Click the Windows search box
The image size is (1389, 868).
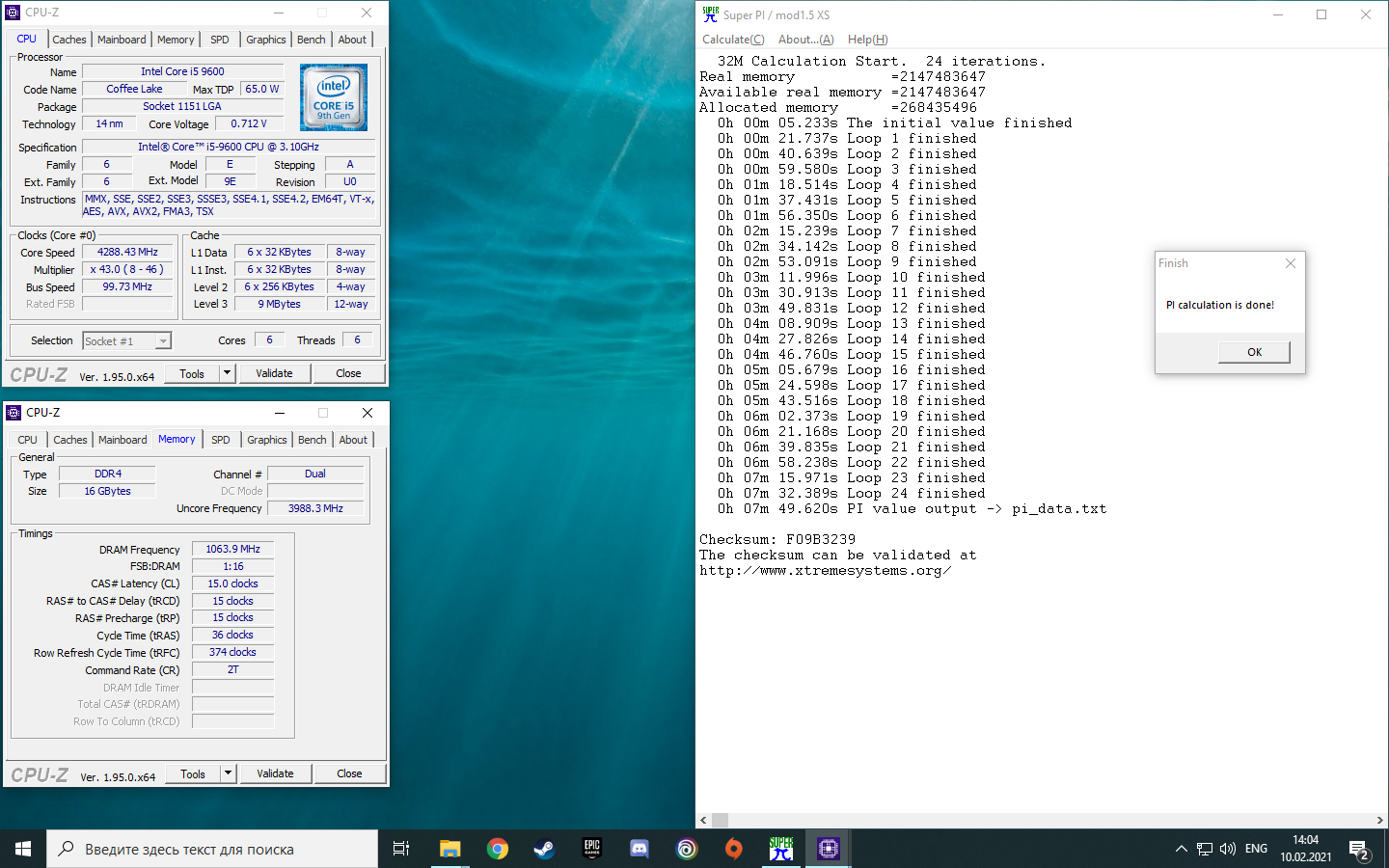click(212, 849)
